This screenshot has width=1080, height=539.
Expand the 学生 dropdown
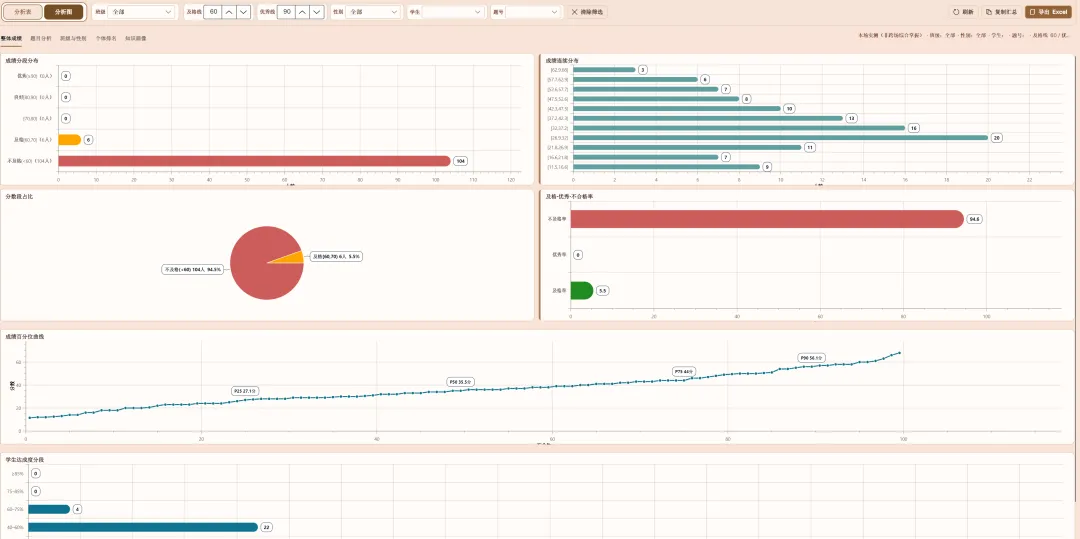pyautogui.click(x=453, y=12)
